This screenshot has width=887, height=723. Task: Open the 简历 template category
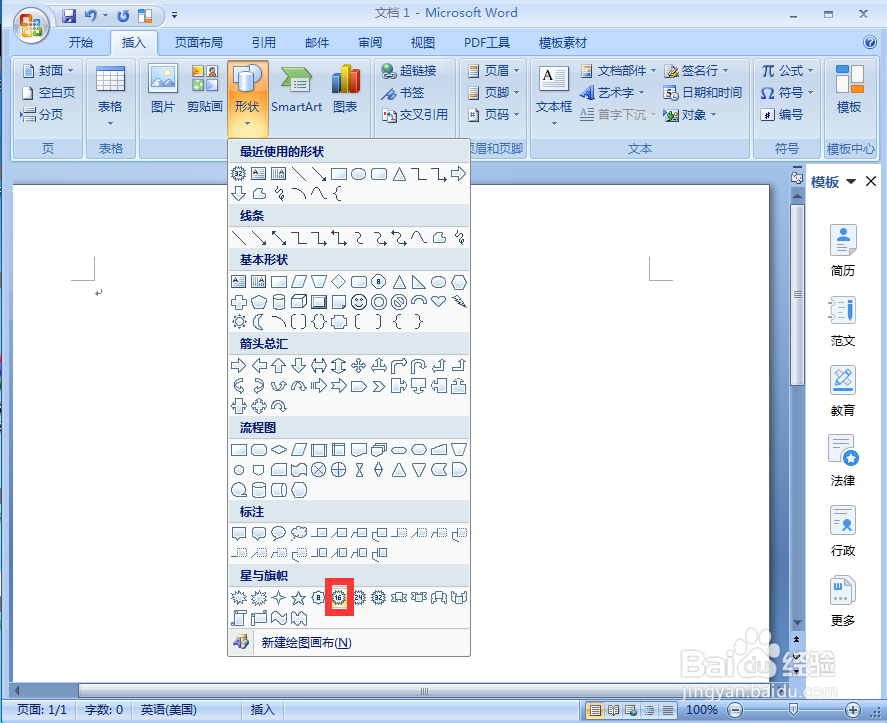(x=843, y=251)
